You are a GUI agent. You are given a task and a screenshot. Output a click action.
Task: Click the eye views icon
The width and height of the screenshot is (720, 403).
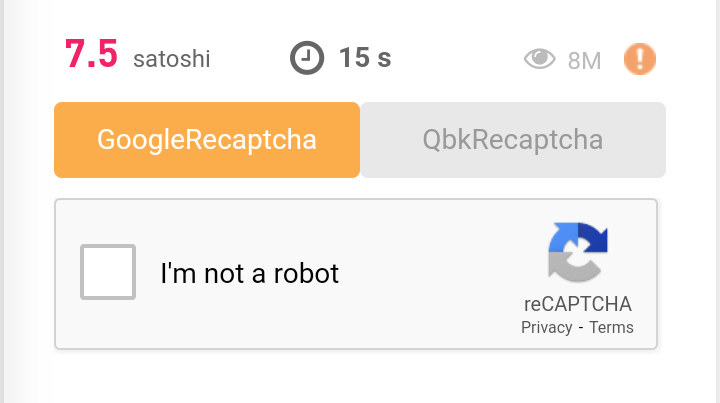tap(540, 60)
